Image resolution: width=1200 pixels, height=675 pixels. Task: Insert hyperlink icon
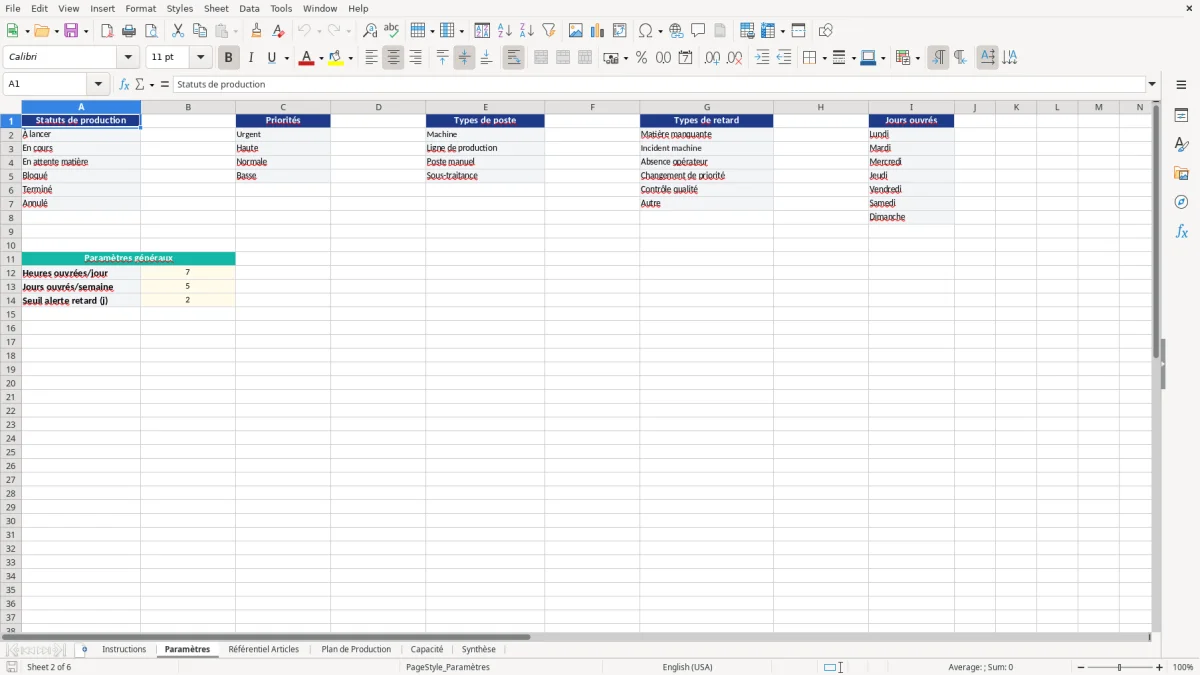click(676, 31)
